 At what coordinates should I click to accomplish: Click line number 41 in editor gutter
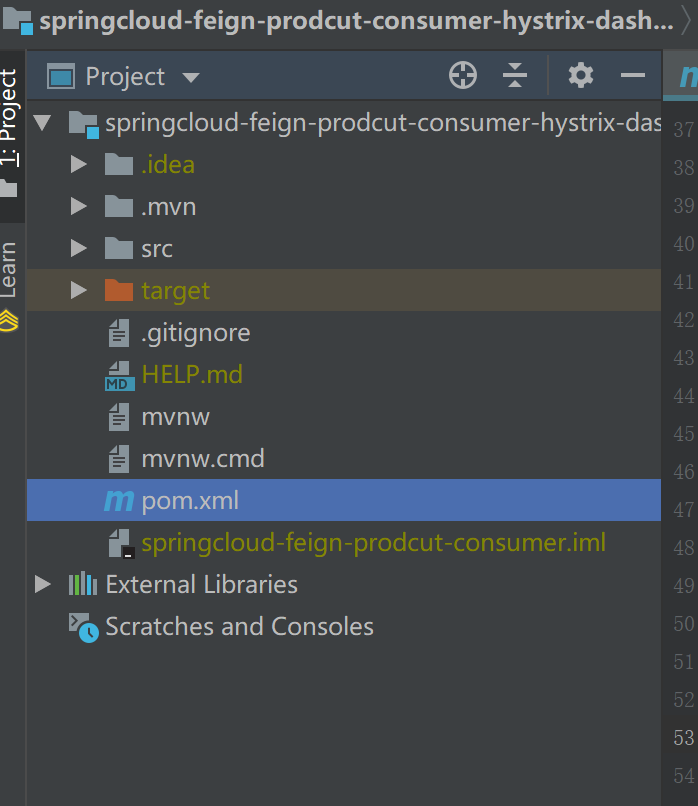coord(684,282)
